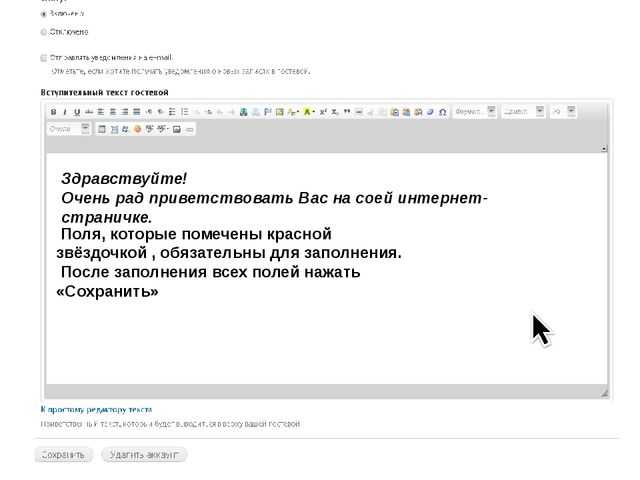
Task: Select the "Отключено" status radio button
Action: [43, 32]
